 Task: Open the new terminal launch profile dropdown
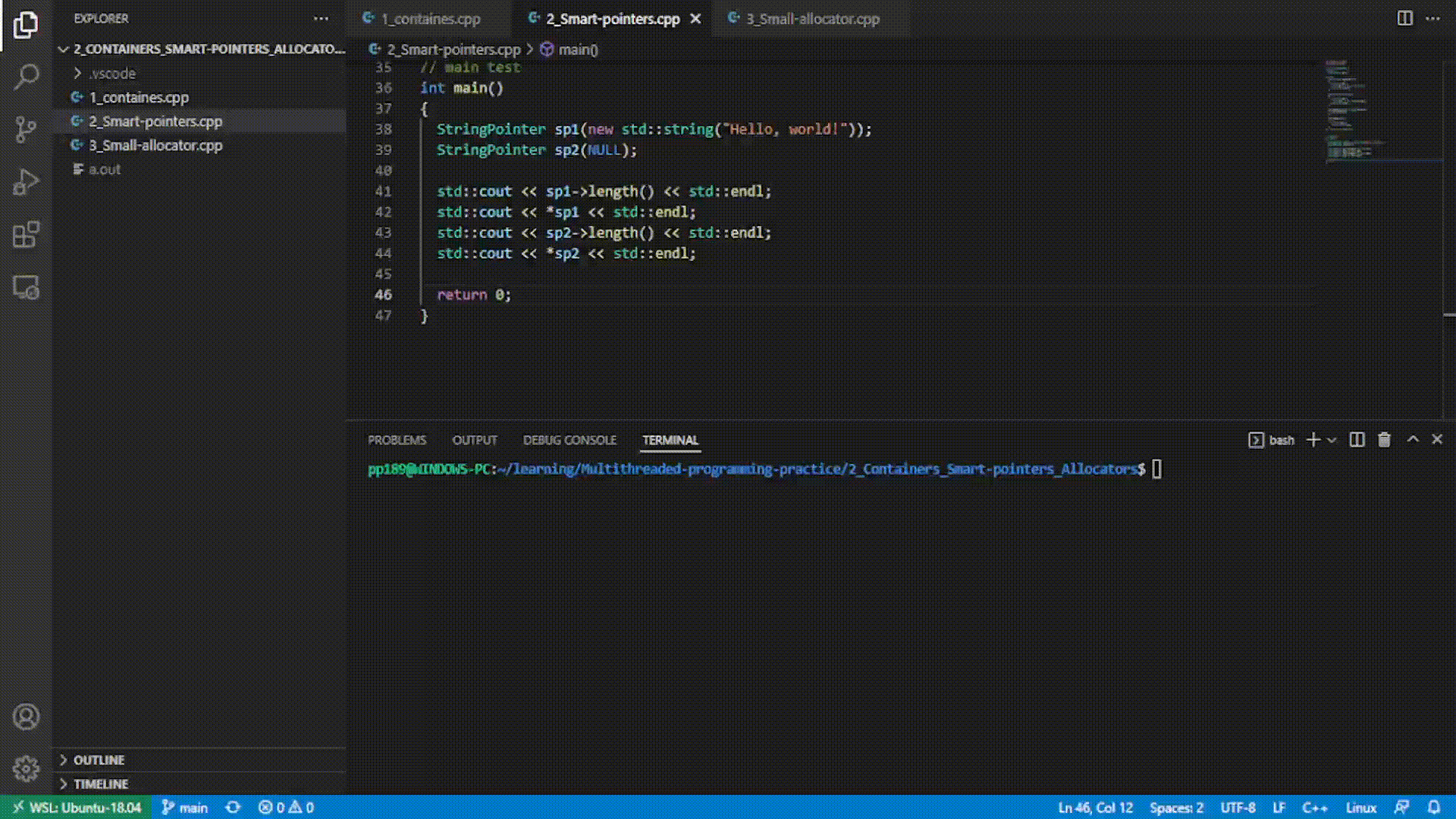pos(1332,440)
